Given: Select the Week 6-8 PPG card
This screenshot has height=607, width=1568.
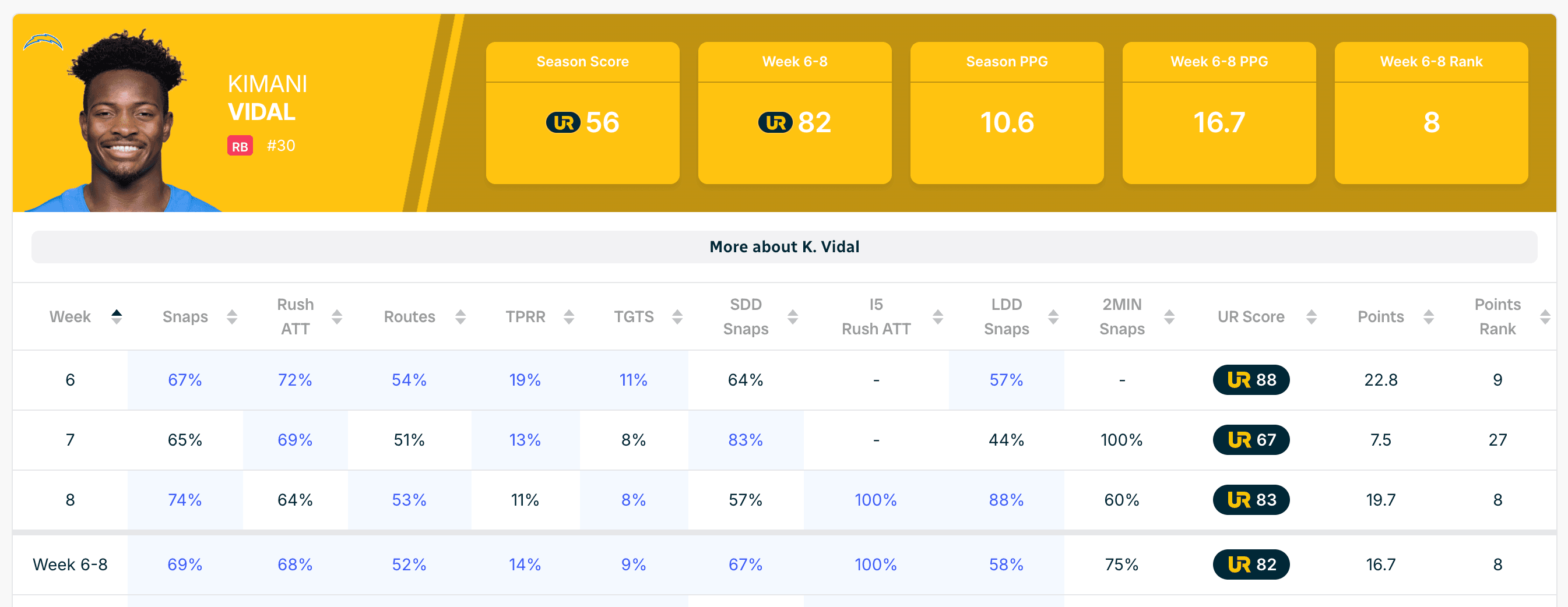Looking at the screenshot, I should [1219, 113].
